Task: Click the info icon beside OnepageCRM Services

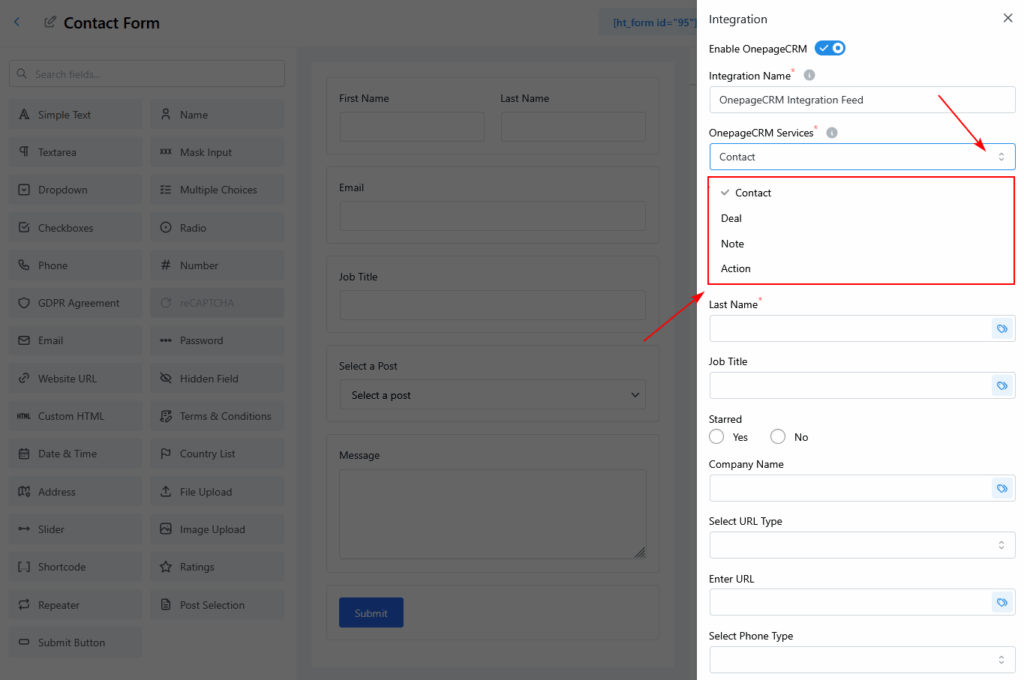Action: pyautogui.click(x=832, y=133)
